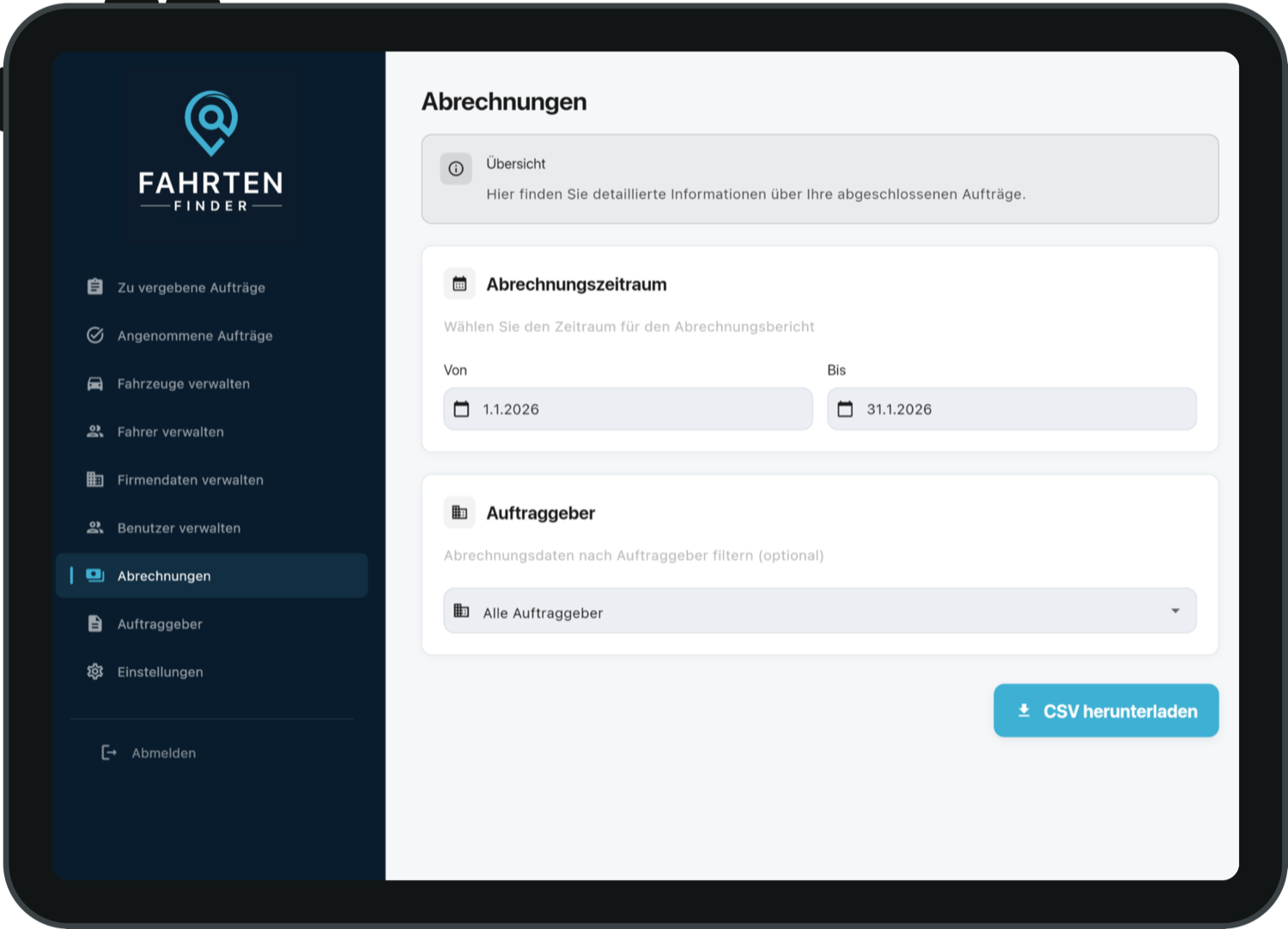1288x929 pixels.
Task: Click the building icon inside Alle Auftraggeber dropdown
Action: point(462,610)
